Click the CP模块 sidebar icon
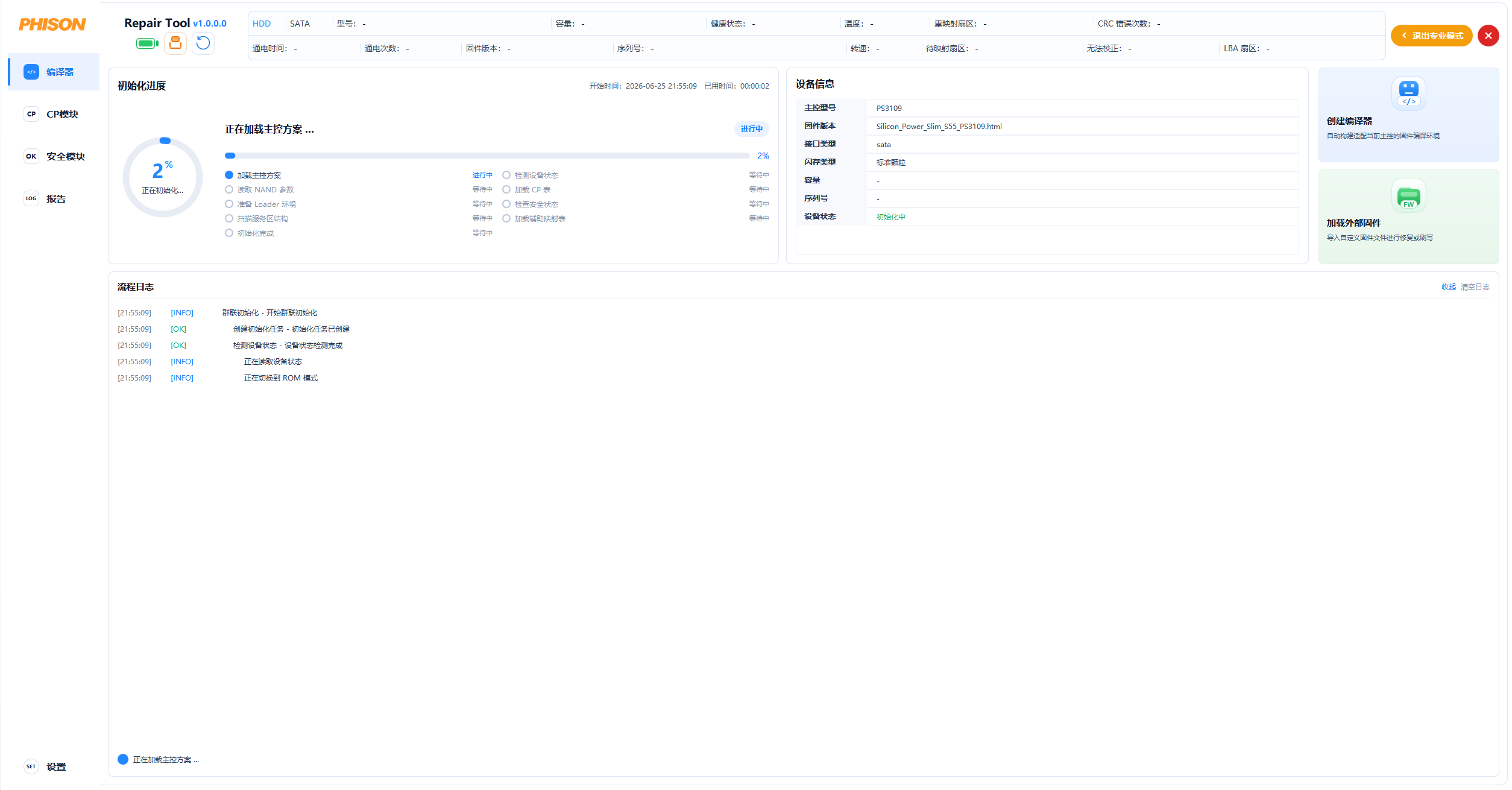1512x790 pixels. (x=31, y=114)
